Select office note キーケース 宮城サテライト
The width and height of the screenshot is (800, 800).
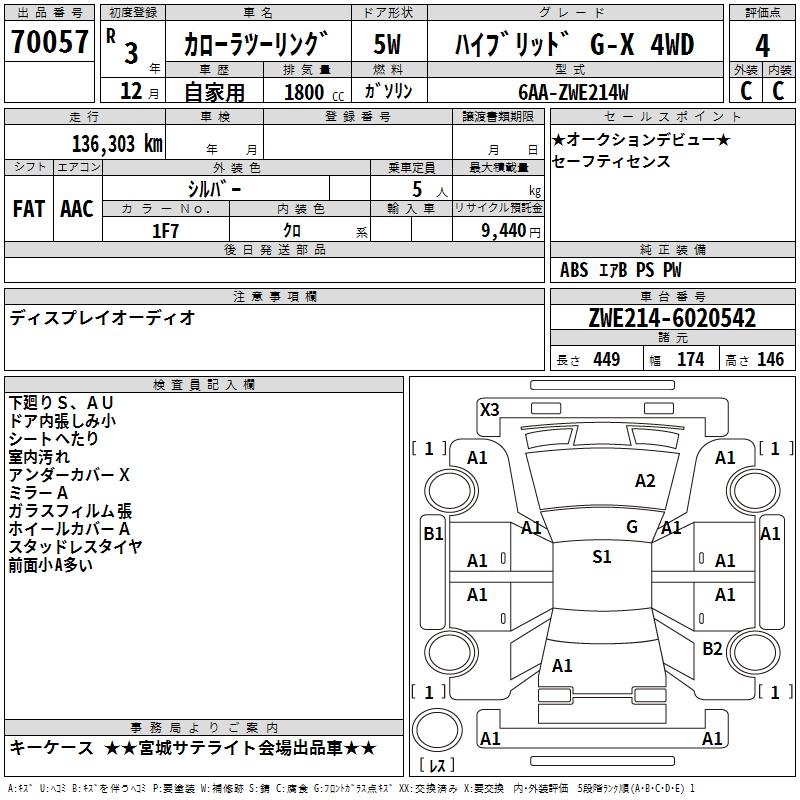click(x=192, y=748)
